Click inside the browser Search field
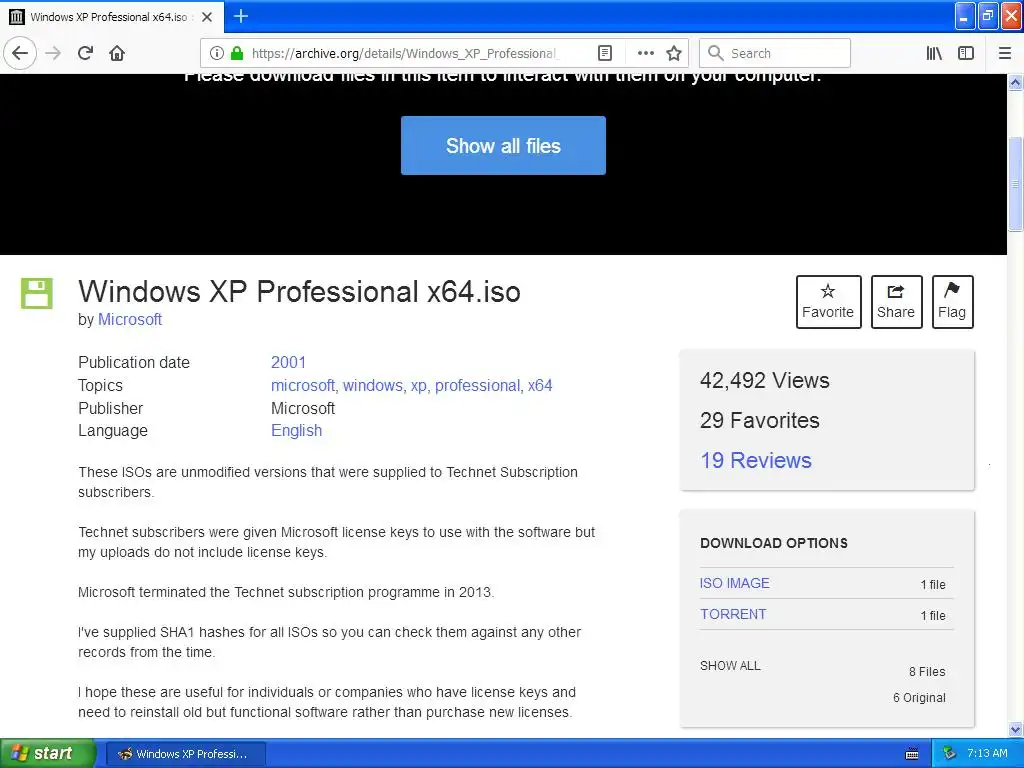This screenshot has height=768, width=1024. 775,53
